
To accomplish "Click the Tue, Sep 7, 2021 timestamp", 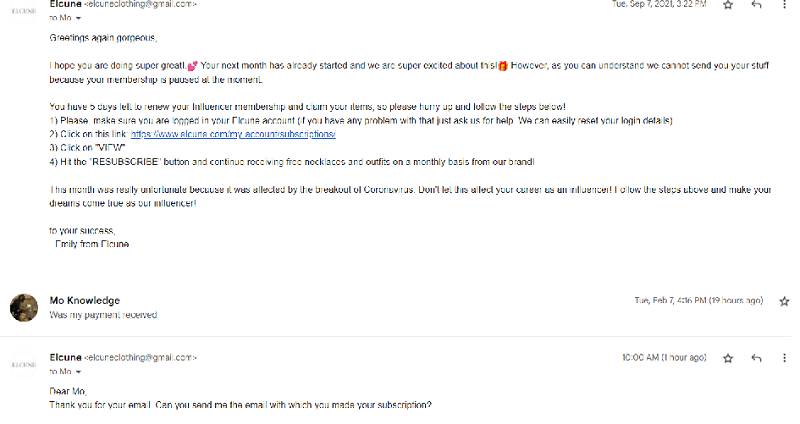I will [x=659, y=5].
